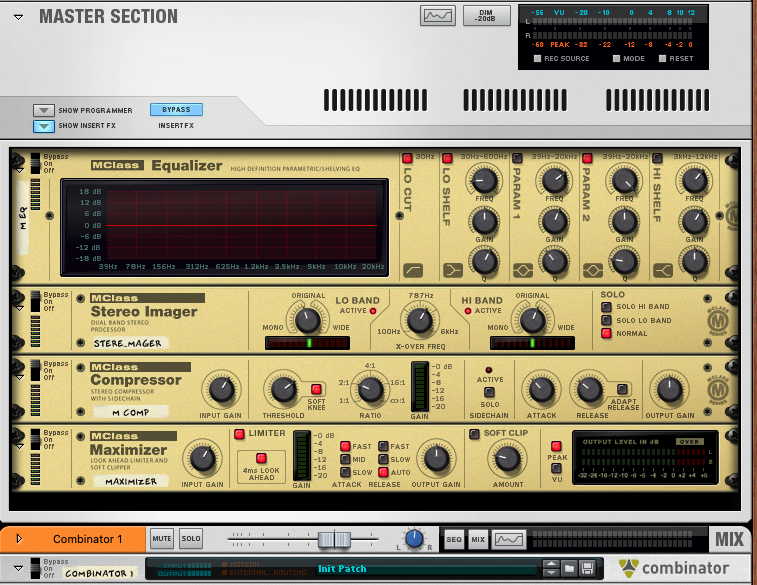757x585 pixels.
Task: Click the Init Patch name display
Action: pos(427,569)
